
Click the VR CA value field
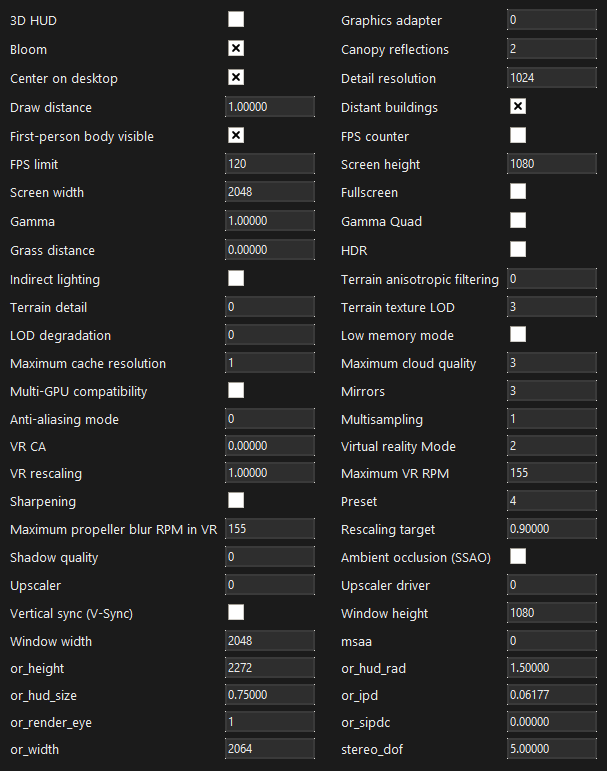click(270, 446)
